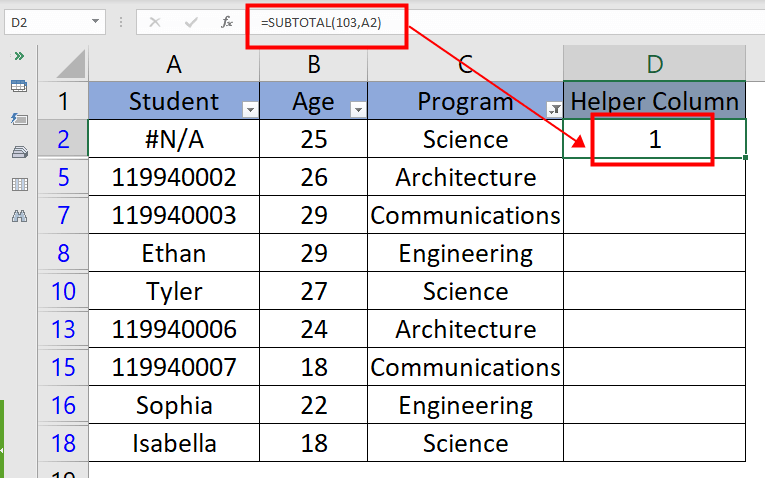Click the Cancel X icon in formula bar

coord(155,21)
